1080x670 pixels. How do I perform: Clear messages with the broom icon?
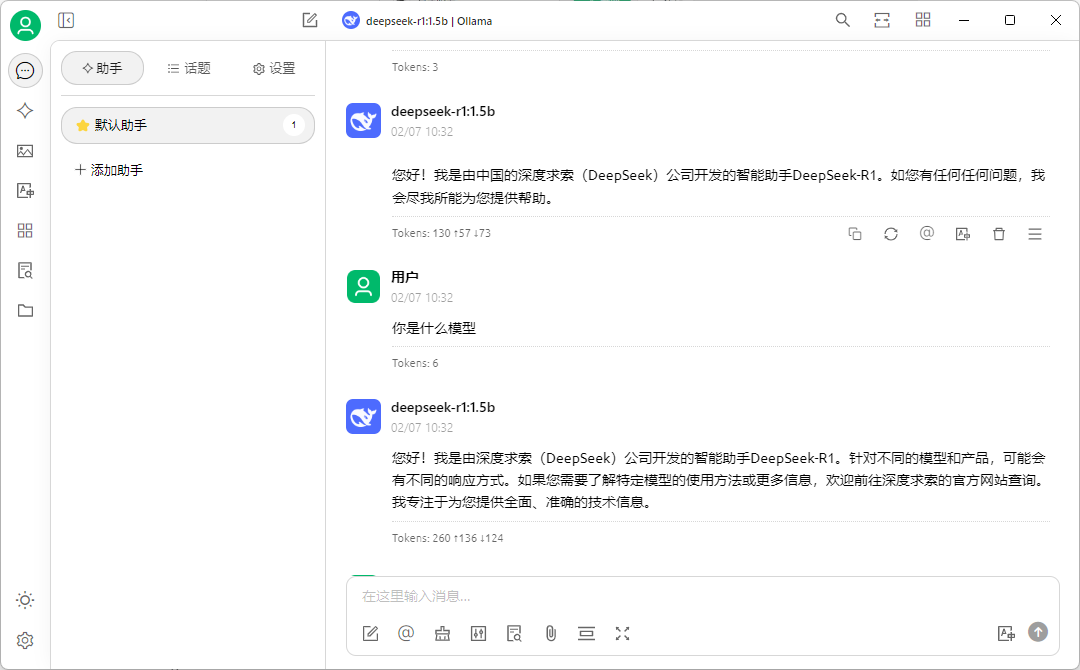tap(442, 634)
